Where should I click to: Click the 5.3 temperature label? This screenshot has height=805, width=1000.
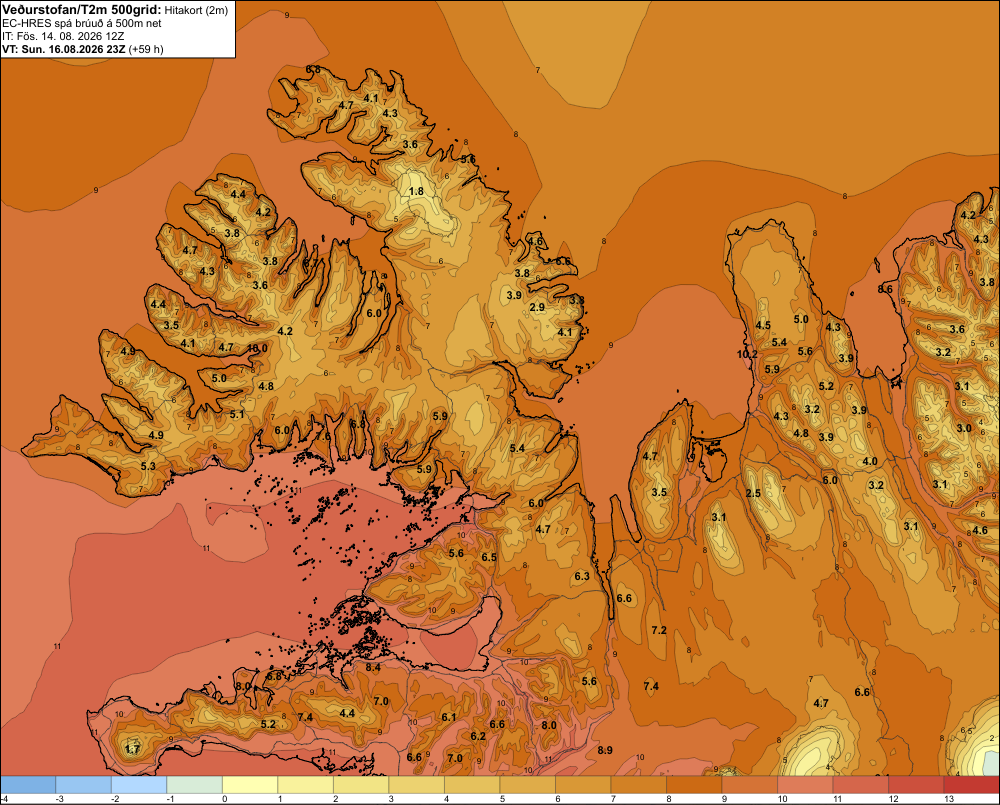pyautogui.click(x=148, y=466)
